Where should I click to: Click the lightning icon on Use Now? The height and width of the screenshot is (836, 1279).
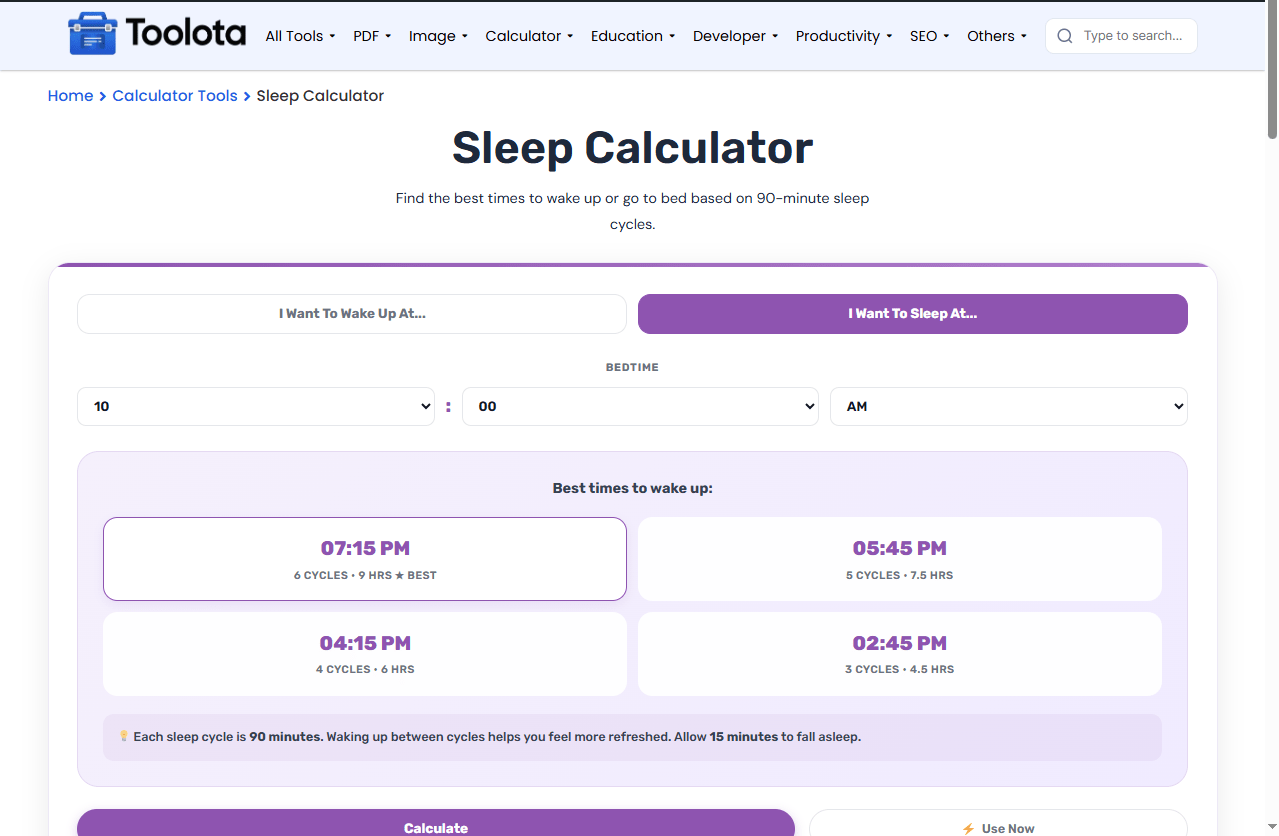pyautogui.click(x=968, y=829)
